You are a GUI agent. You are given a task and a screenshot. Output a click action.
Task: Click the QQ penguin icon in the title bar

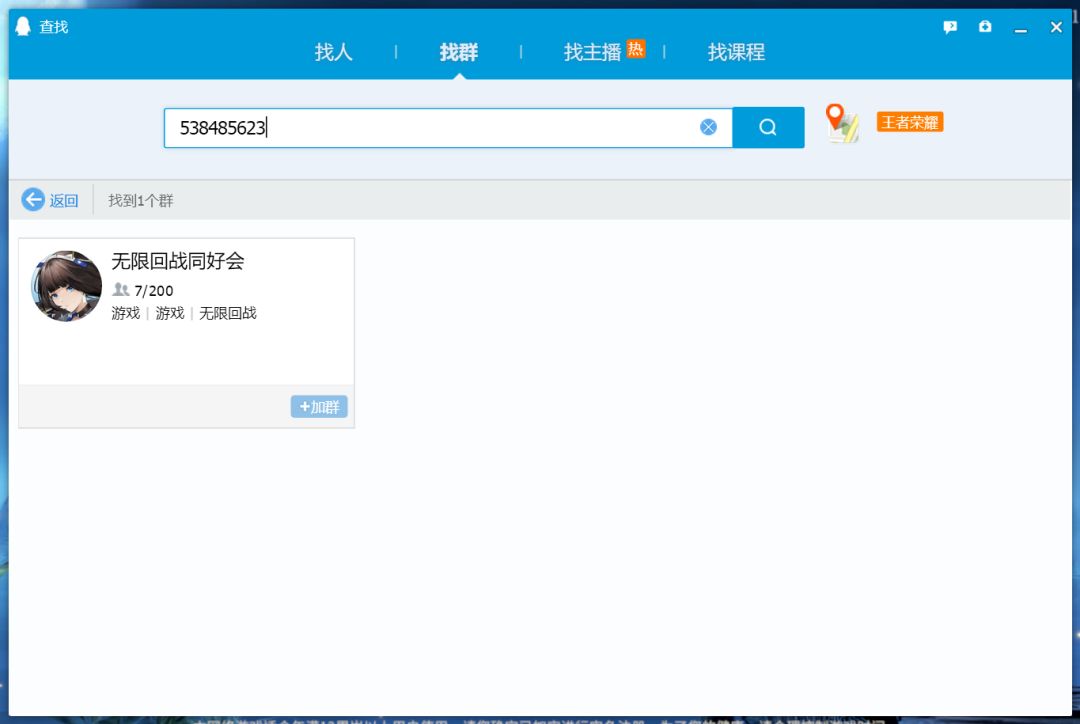[x=23, y=27]
